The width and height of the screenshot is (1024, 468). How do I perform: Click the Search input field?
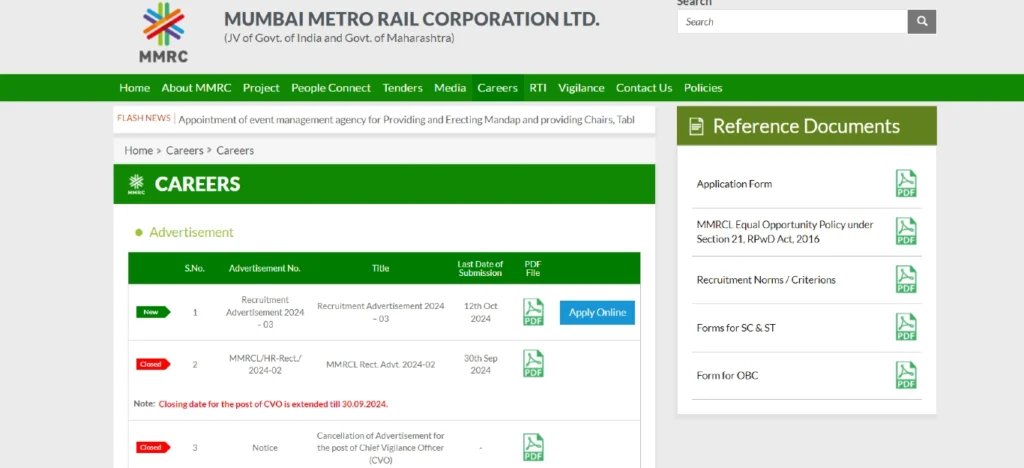coord(792,22)
